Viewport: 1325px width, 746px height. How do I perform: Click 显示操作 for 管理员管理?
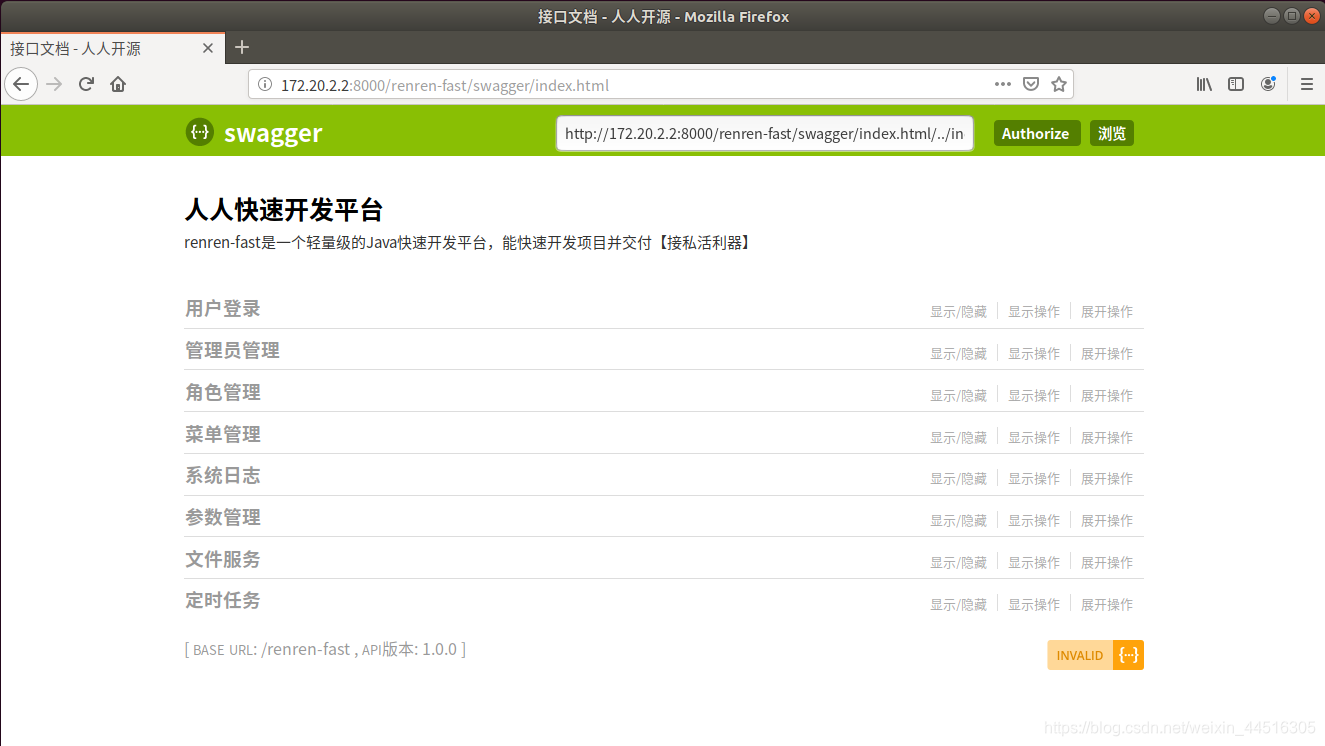1034,354
